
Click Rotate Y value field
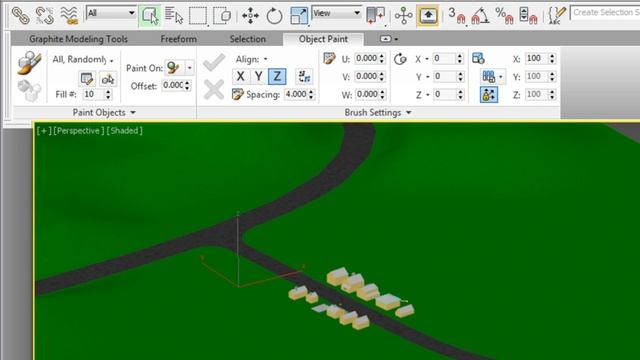click(x=445, y=76)
